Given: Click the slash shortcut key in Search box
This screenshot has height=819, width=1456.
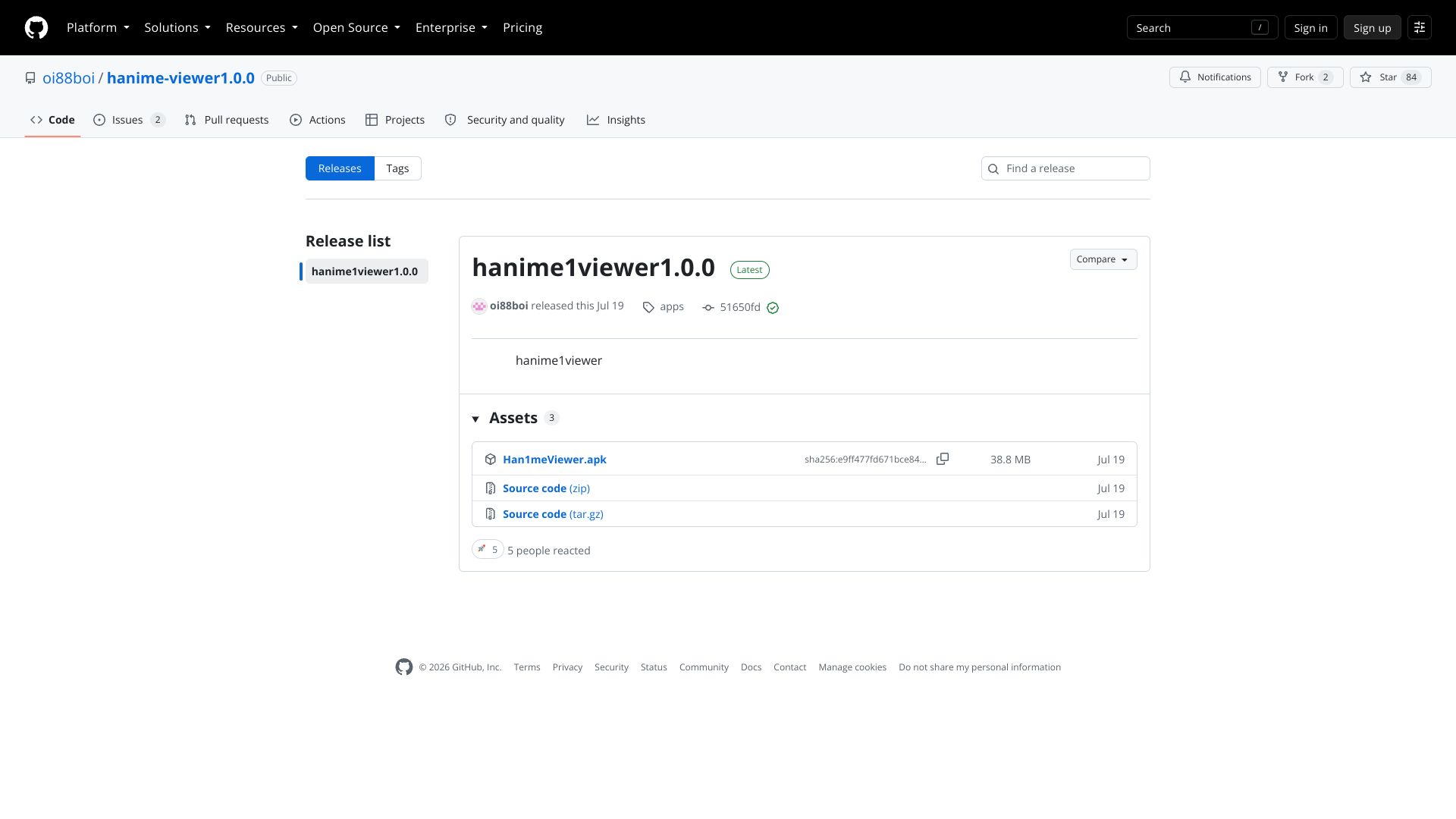Looking at the screenshot, I should (x=1260, y=27).
